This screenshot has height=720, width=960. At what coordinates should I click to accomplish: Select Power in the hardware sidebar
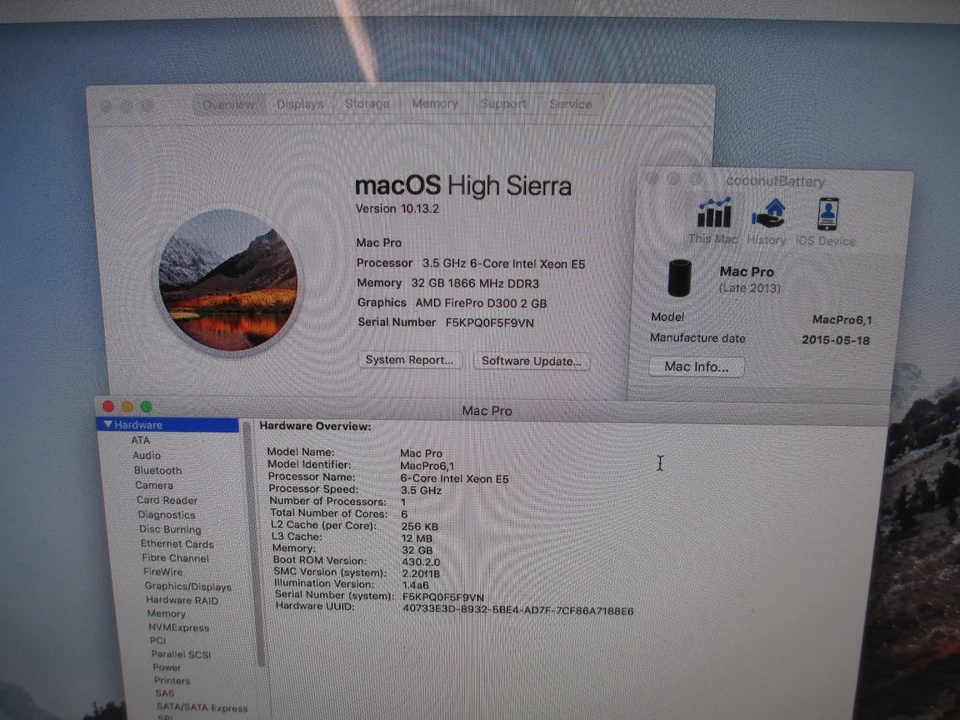[x=167, y=666]
